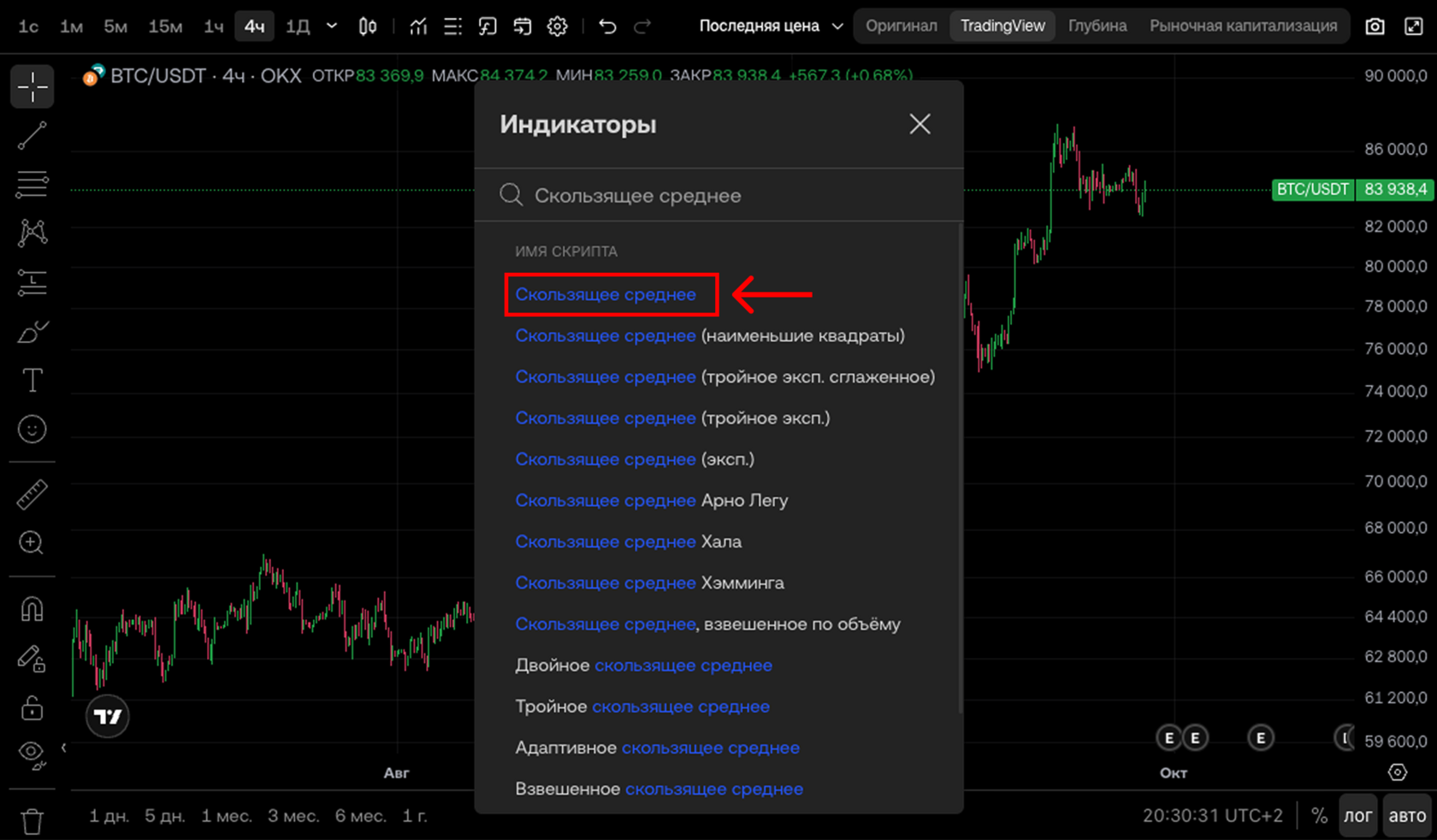Toggle hide all drawings eye icon
This screenshot has width=1437, height=840.
[x=32, y=753]
